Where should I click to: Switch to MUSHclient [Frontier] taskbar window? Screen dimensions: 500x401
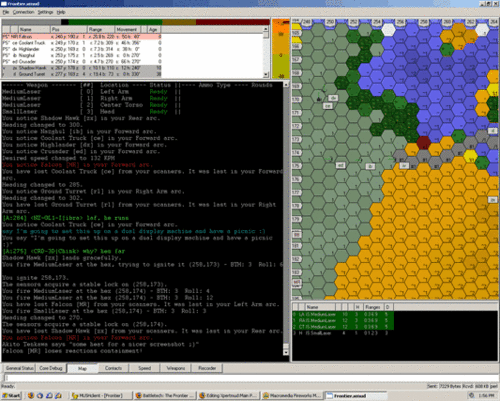tap(101, 395)
